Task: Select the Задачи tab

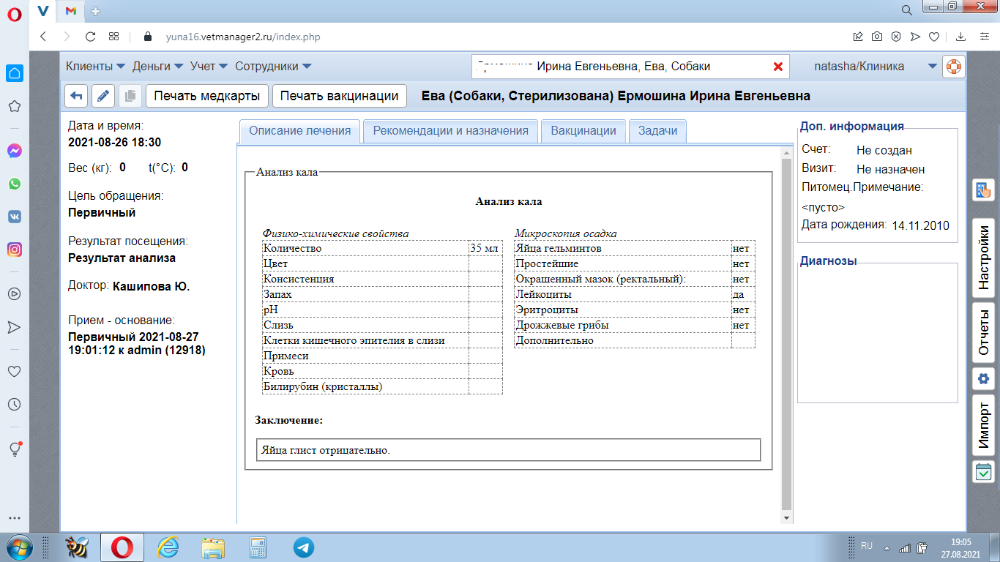Action: pos(657,131)
